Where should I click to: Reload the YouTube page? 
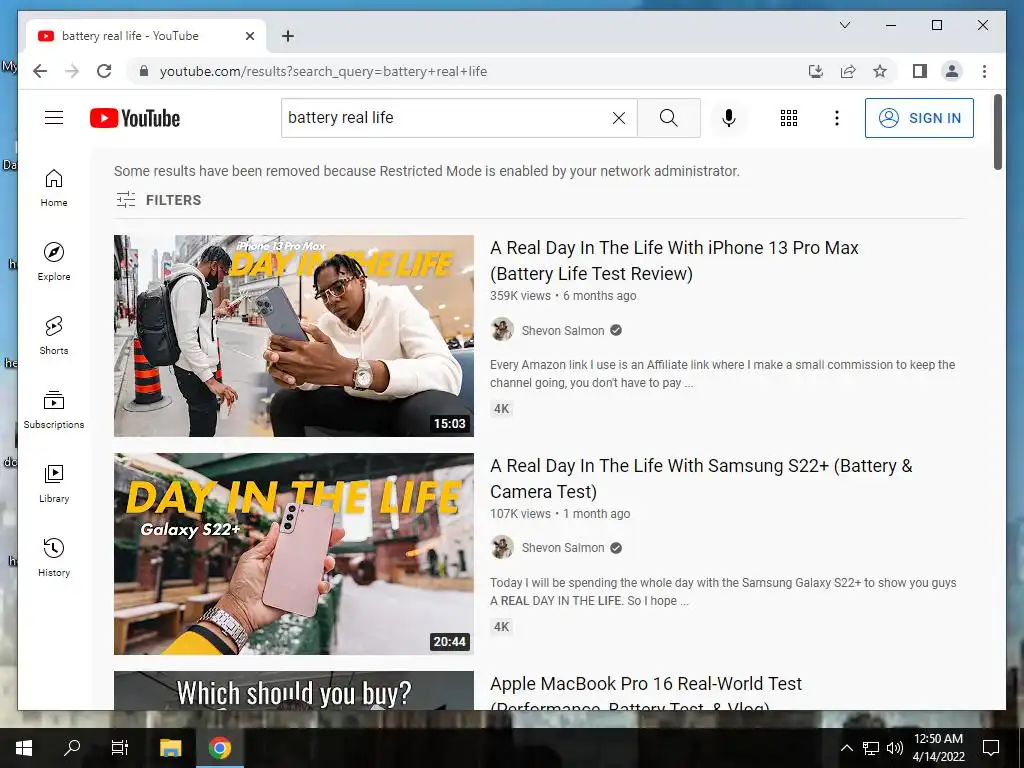click(104, 71)
